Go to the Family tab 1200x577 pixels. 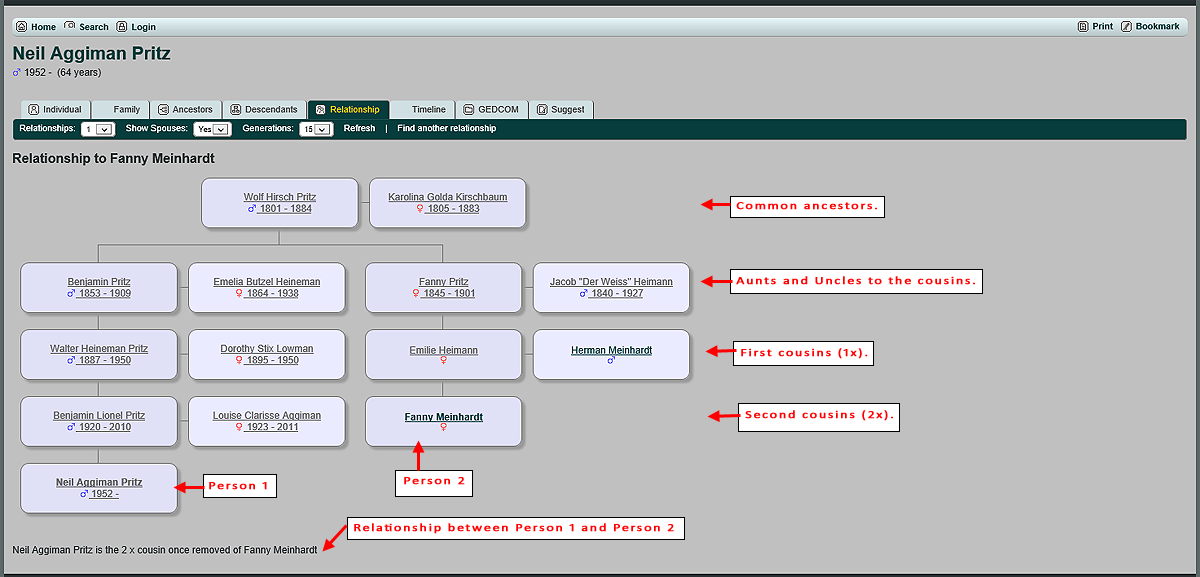[126, 109]
